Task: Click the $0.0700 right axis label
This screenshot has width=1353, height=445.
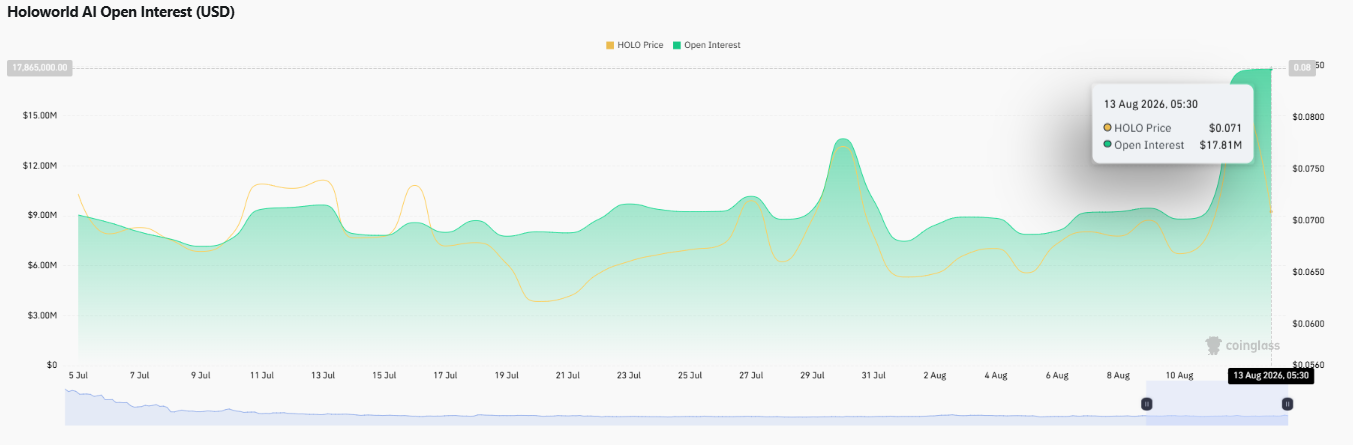Action: (x=1309, y=220)
